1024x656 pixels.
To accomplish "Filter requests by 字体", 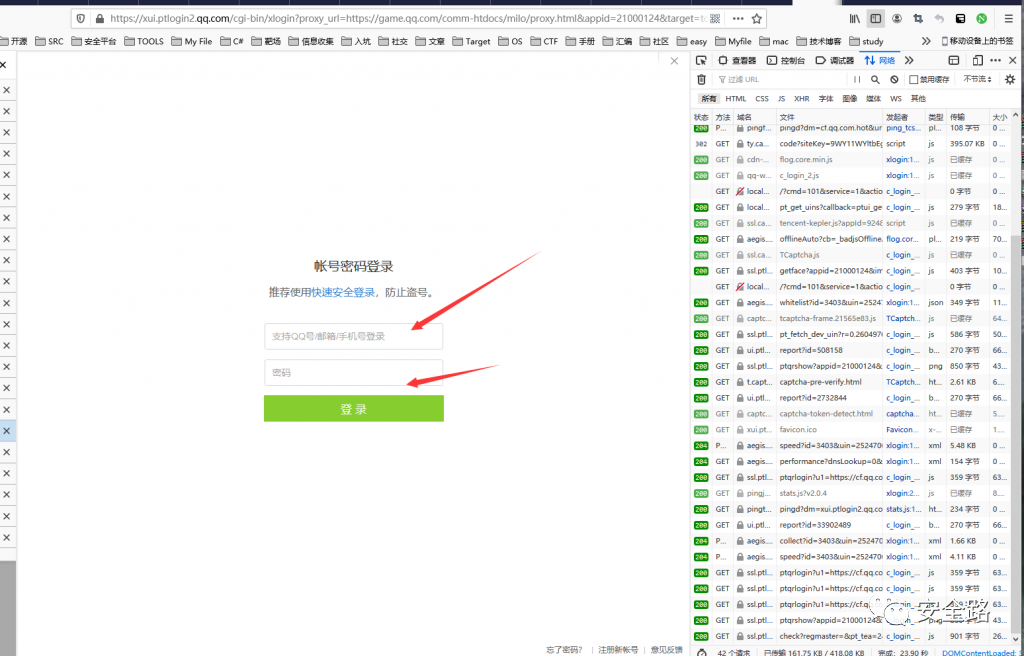I will [x=826, y=99].
